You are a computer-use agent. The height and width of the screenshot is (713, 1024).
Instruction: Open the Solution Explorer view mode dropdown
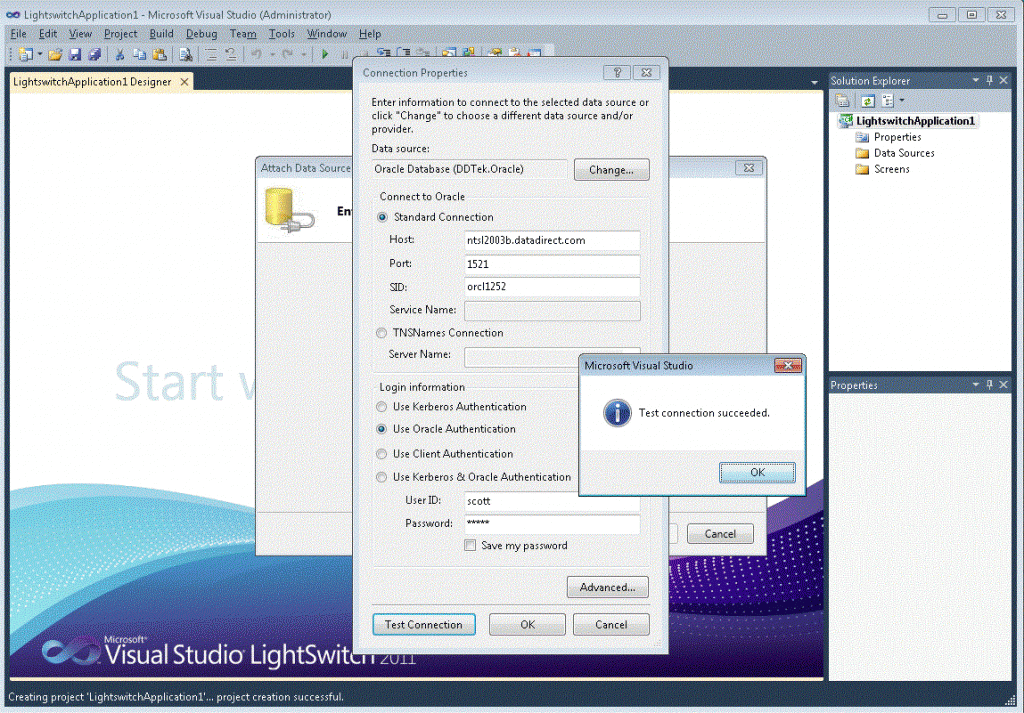point(901,100)
